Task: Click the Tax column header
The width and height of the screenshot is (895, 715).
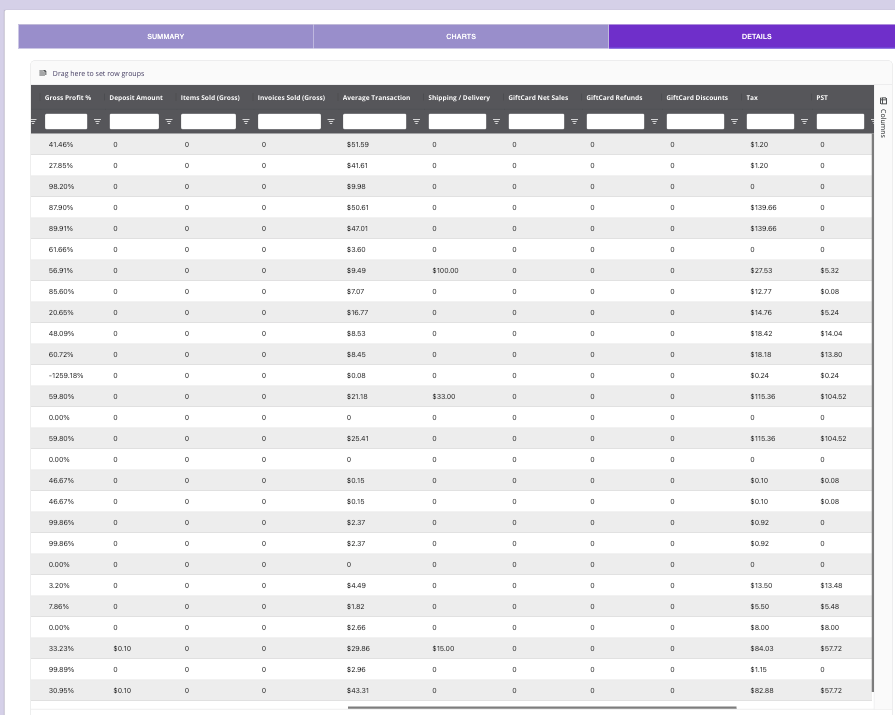Action: click(752, 98)
